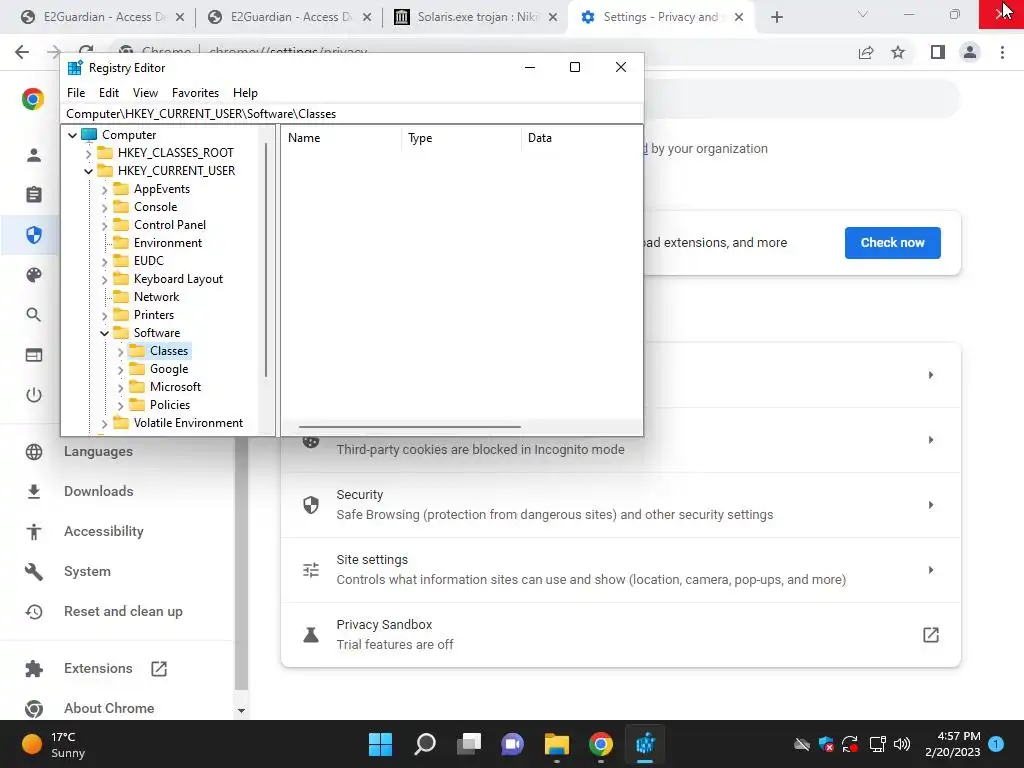Collapse the Computer node in Registry Editor
1024x768 pixels.
[72, 135]
